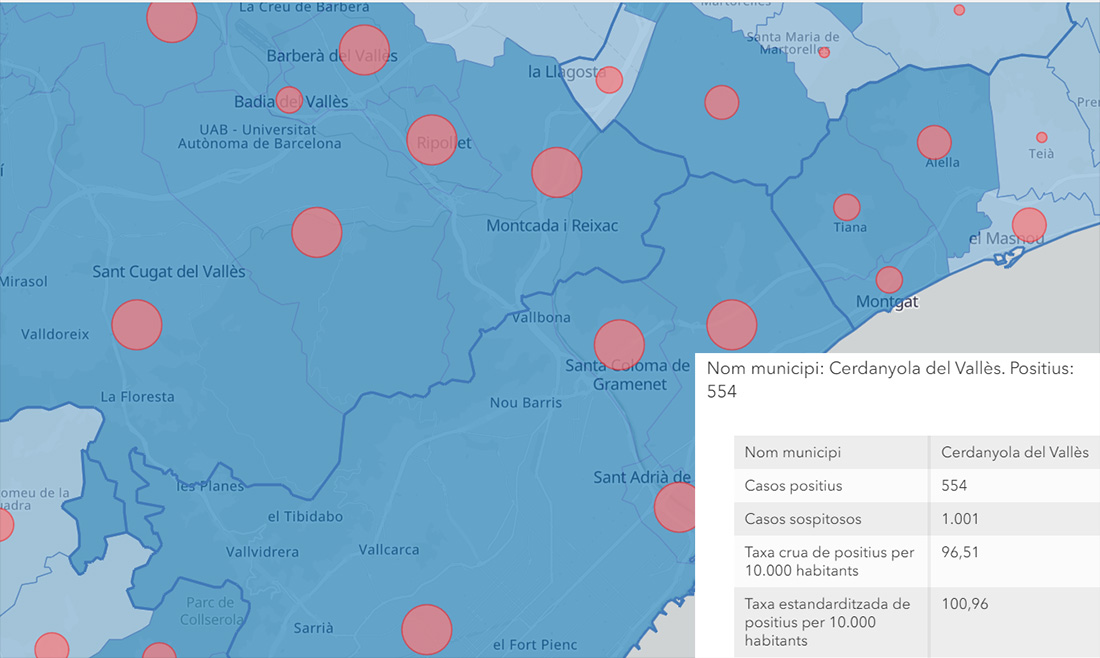Screen dimensions: 1100x658
Task: Select the red marker above Alella label
Action: [934, 142]
